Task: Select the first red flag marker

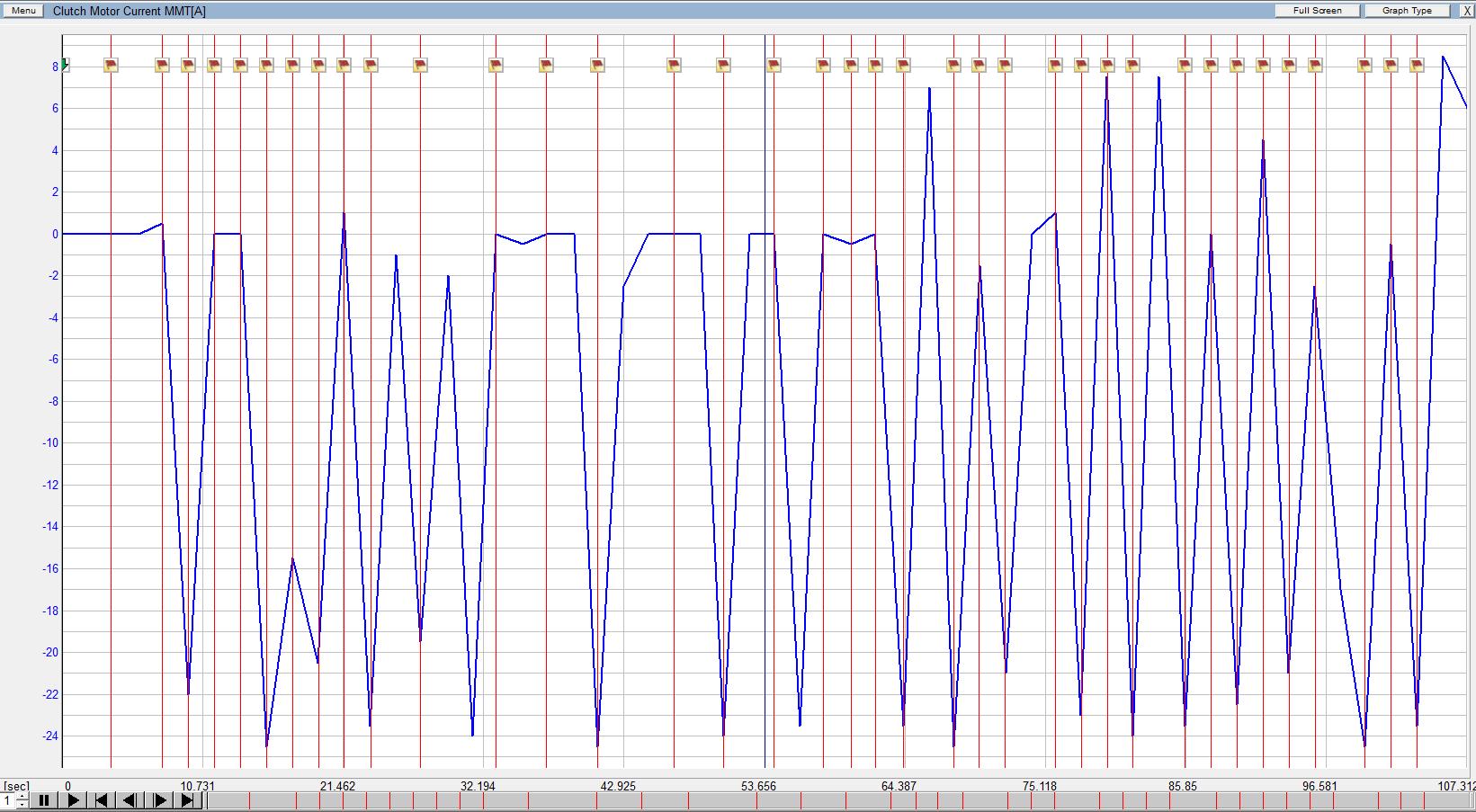Action: pos(111,65)
